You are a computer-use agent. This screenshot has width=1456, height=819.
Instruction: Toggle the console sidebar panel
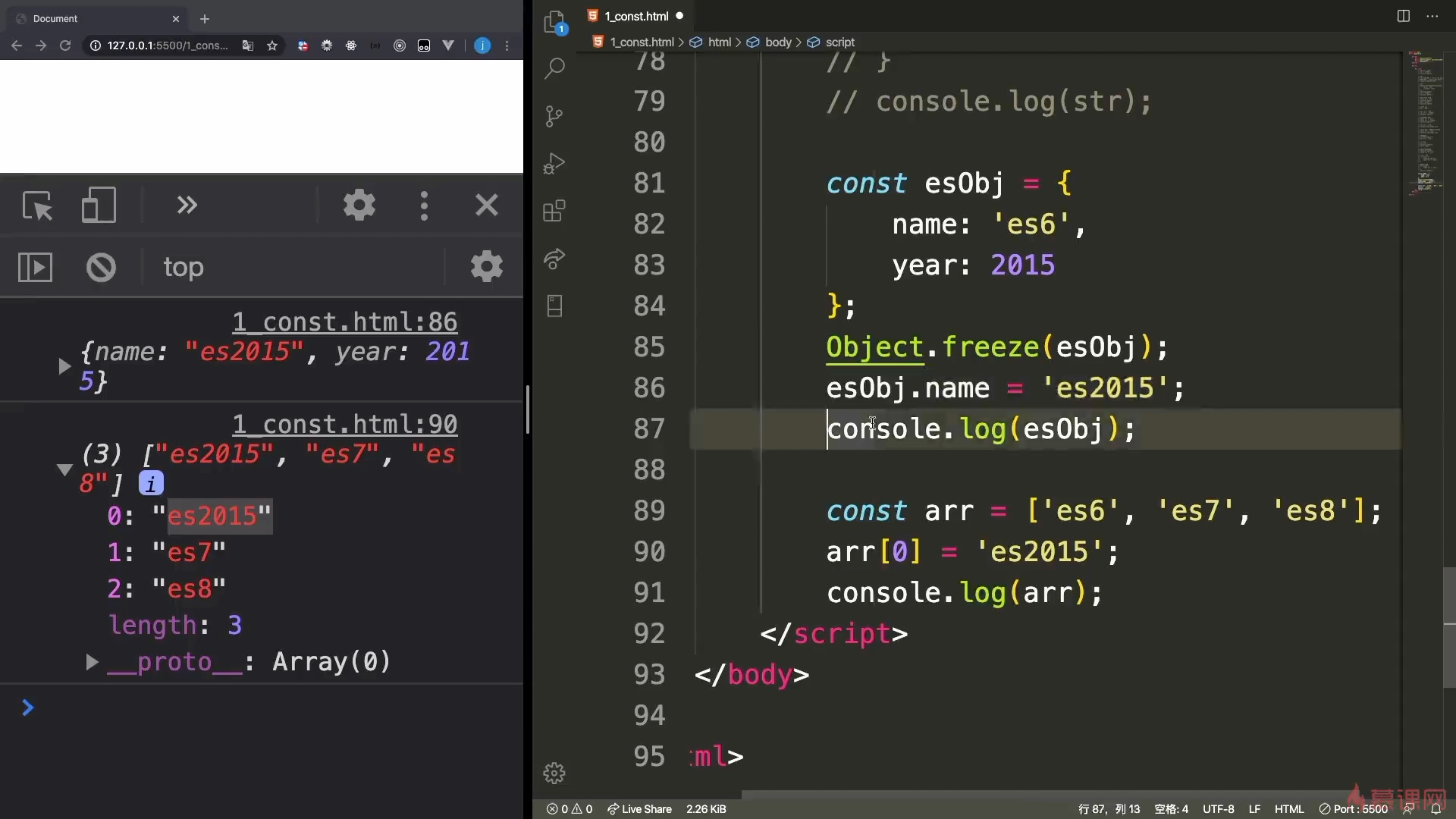35,267
